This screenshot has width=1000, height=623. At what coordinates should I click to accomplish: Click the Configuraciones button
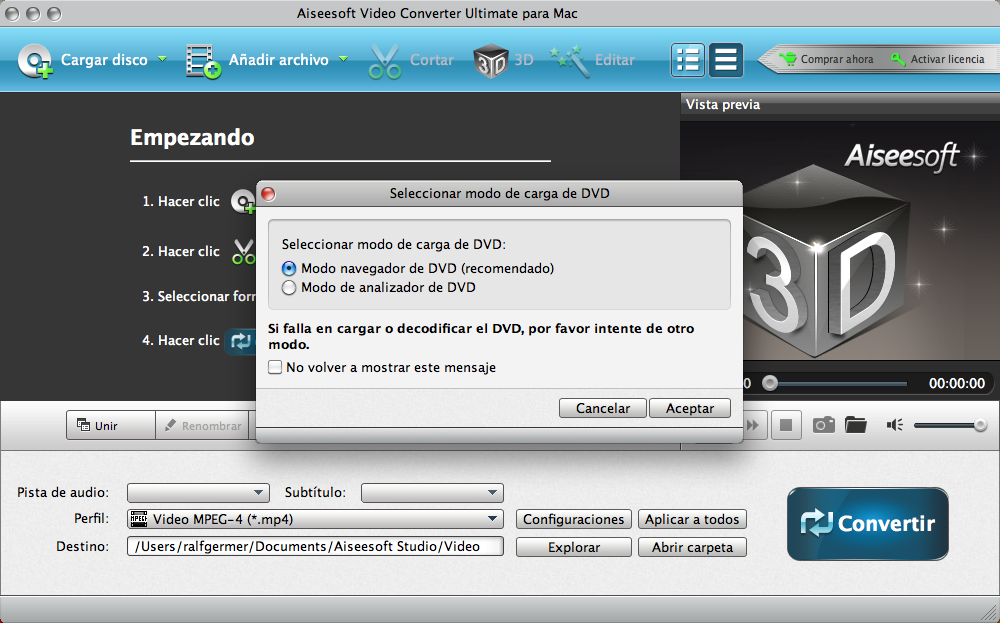(x=573, y=519)
